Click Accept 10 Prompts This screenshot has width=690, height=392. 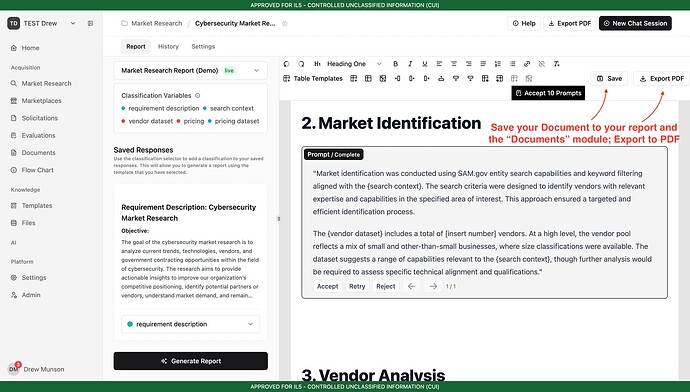point(548,93)
